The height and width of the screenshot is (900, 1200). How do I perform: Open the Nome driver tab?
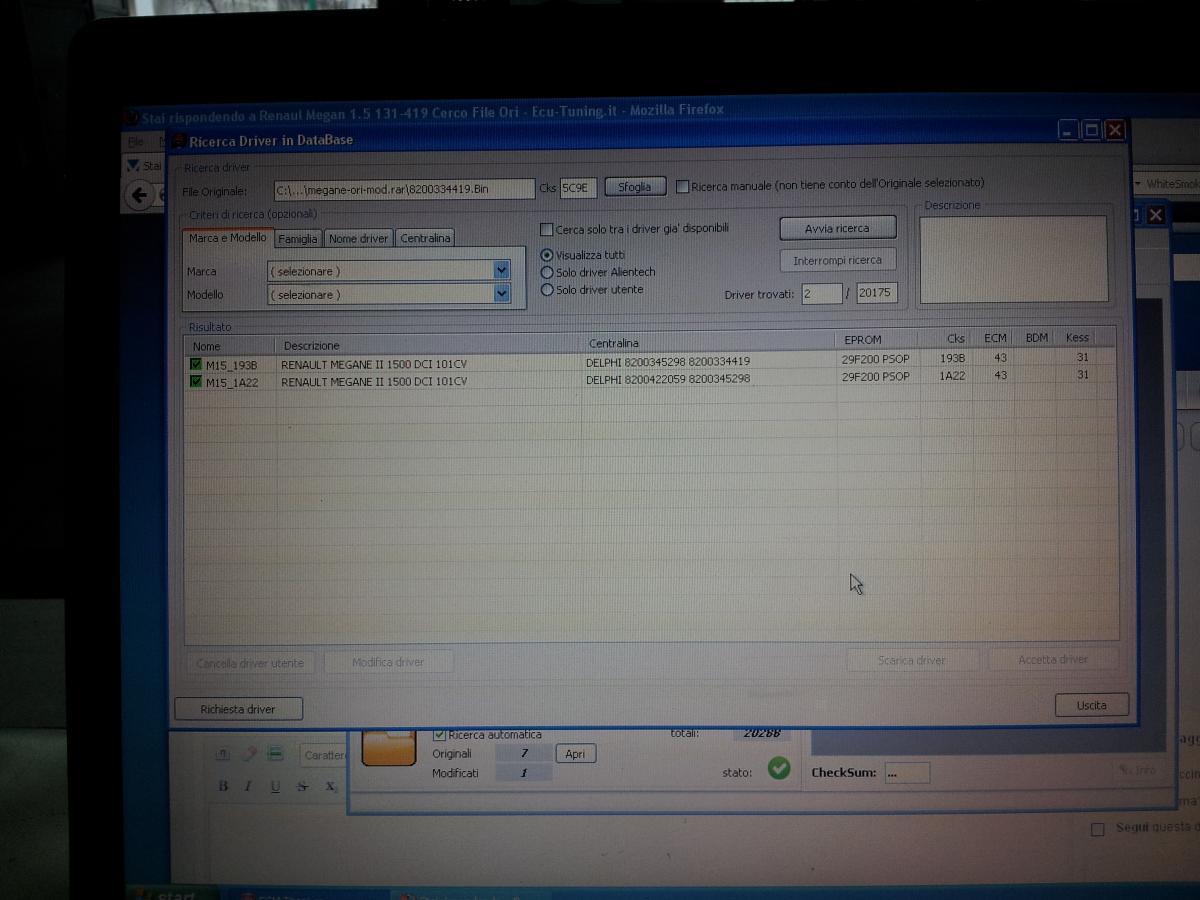coord(359,238)
